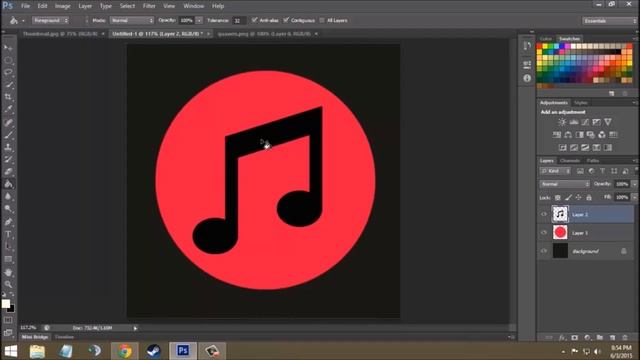Add a Brightness/Contrast adjustment
640x360 pixels.
tap(562, 122)
